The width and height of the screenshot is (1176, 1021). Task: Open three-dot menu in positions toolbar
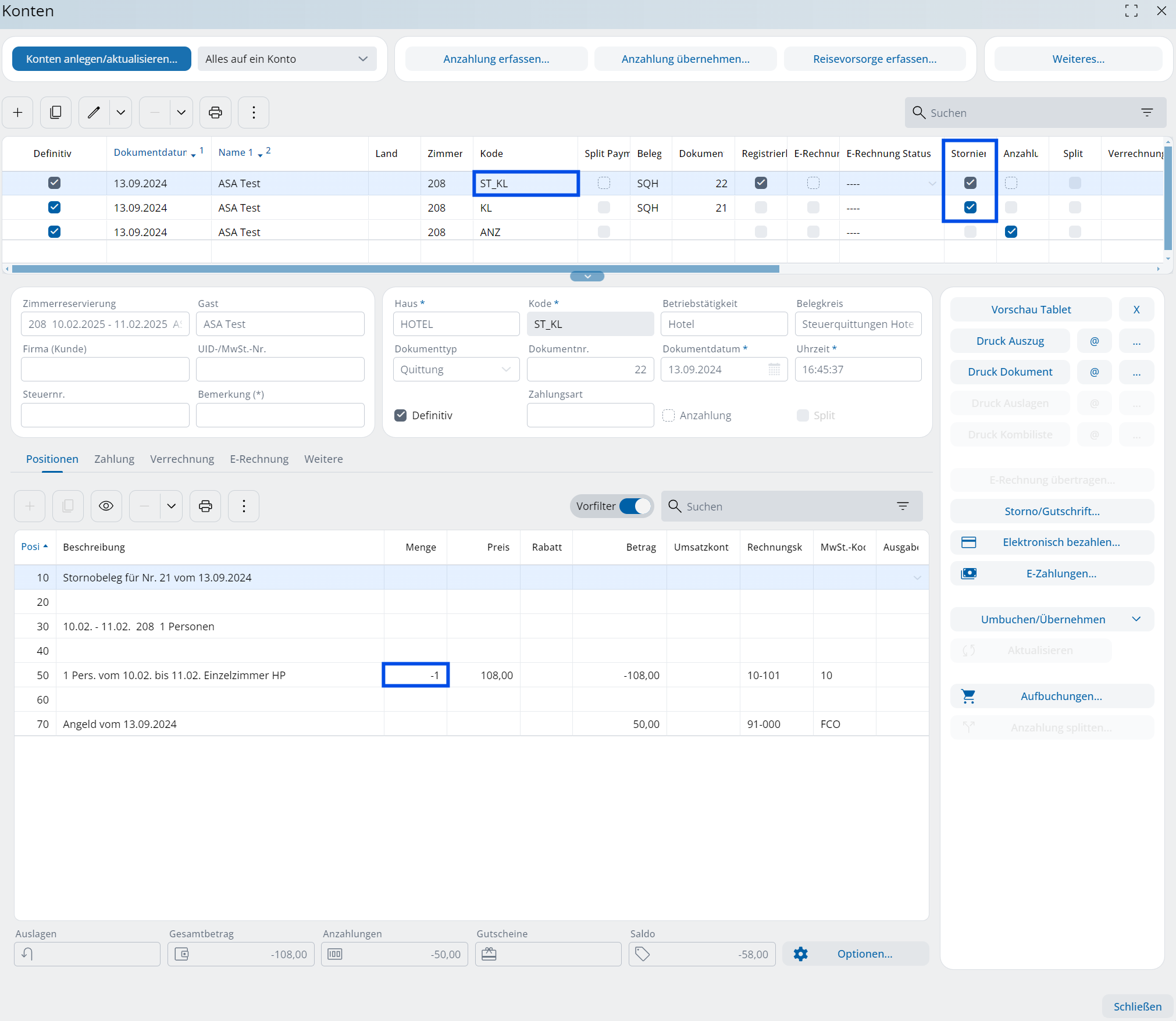point(244,506)
